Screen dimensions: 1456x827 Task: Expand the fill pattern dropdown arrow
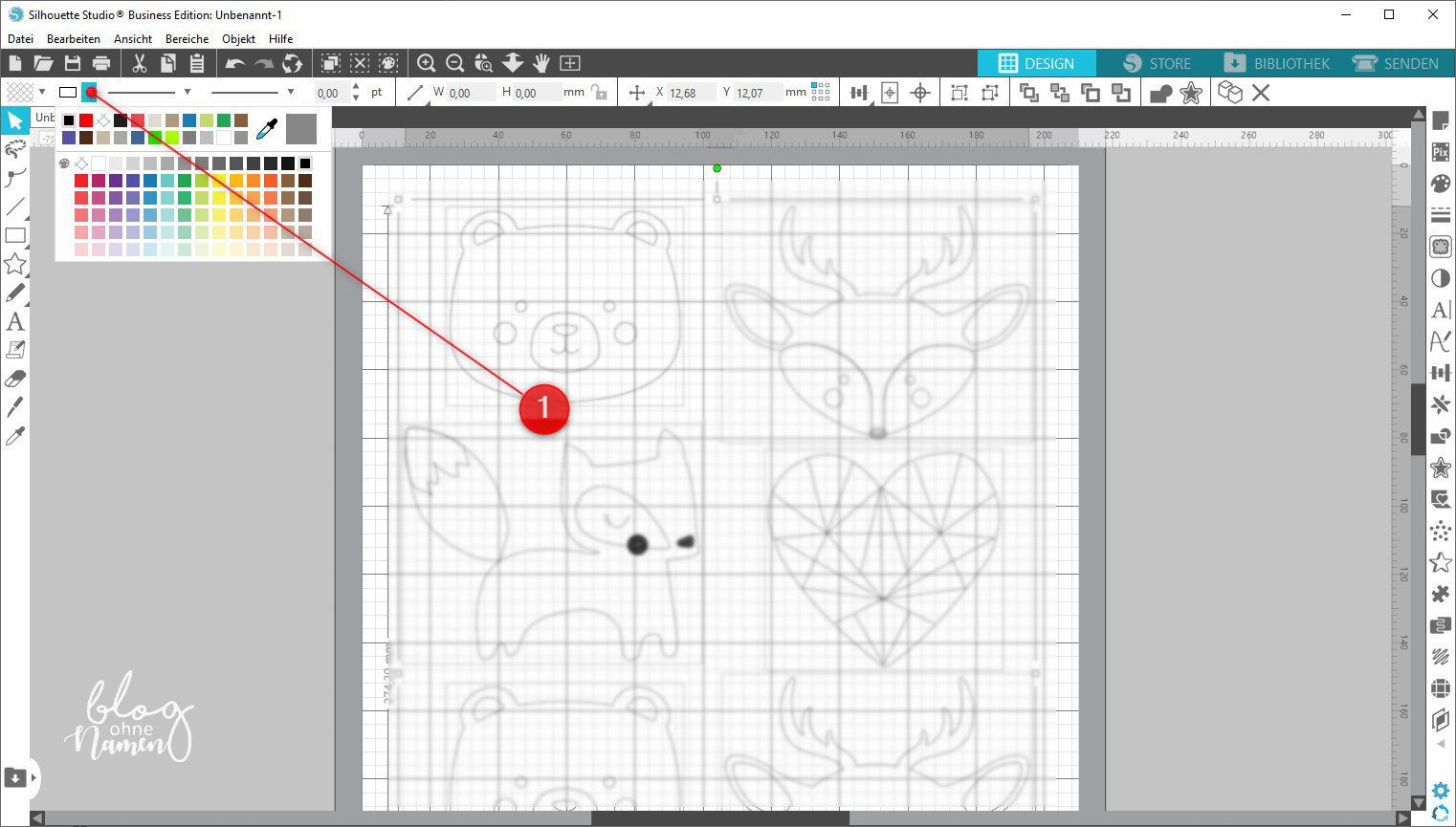pos(42,92)
